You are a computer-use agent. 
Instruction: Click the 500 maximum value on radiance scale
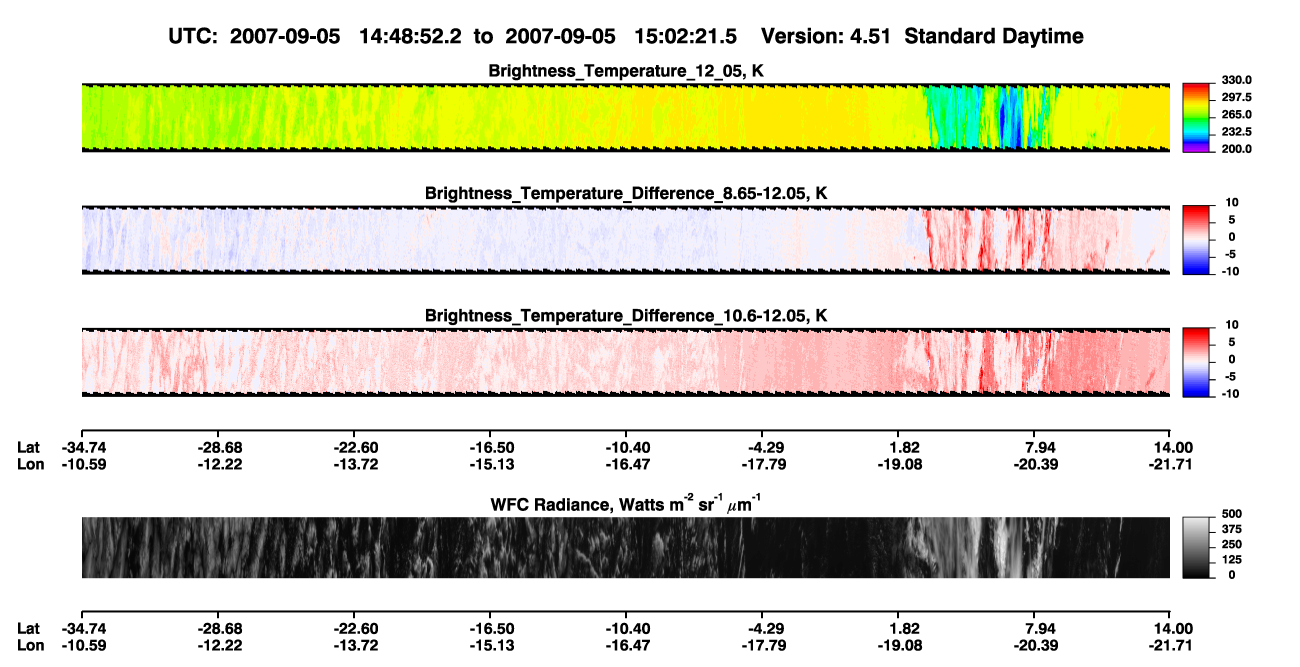[1232, 514]
